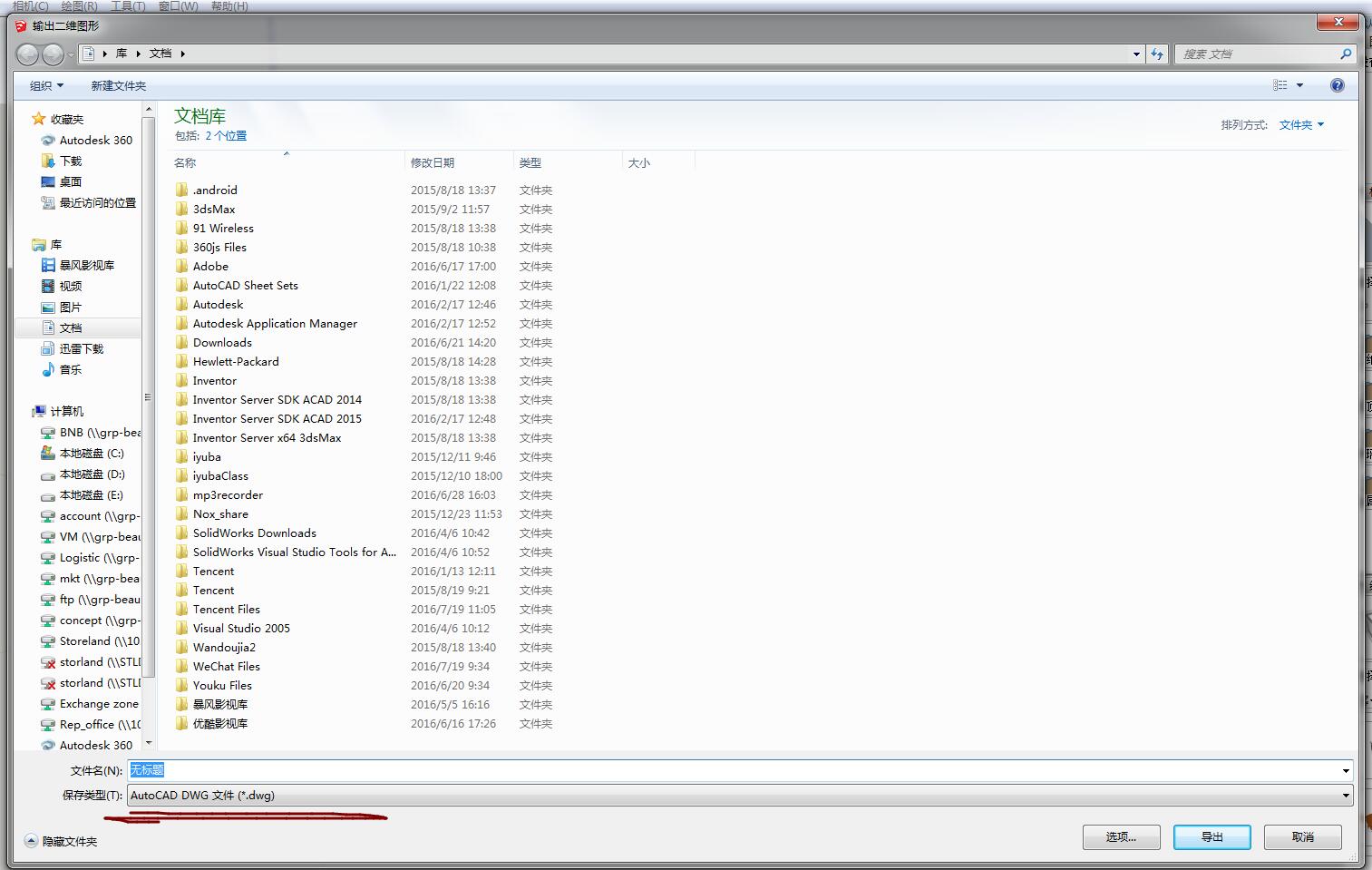Click the 新建文件夹 button
Image resolution: width=1372 pixels, height=870 pixels.
pos(118,85)
